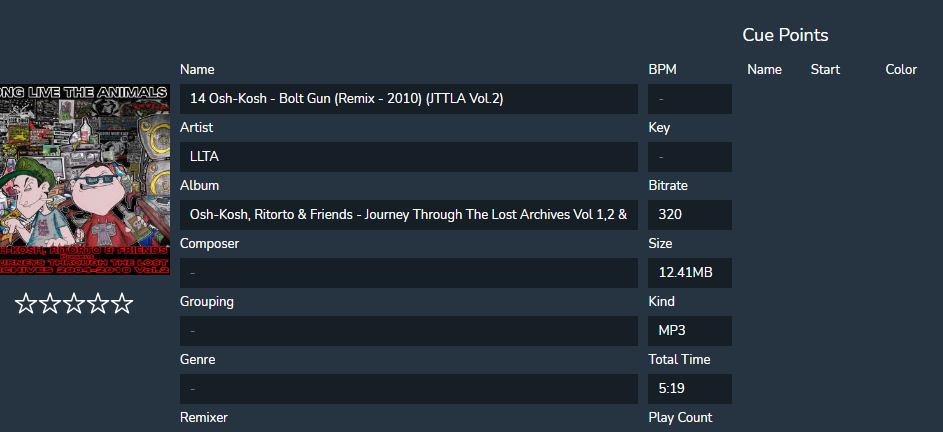This screenshot has height=432, width=943.
Task: Click the Start column header in Cue Points
Action: (825, 70)
